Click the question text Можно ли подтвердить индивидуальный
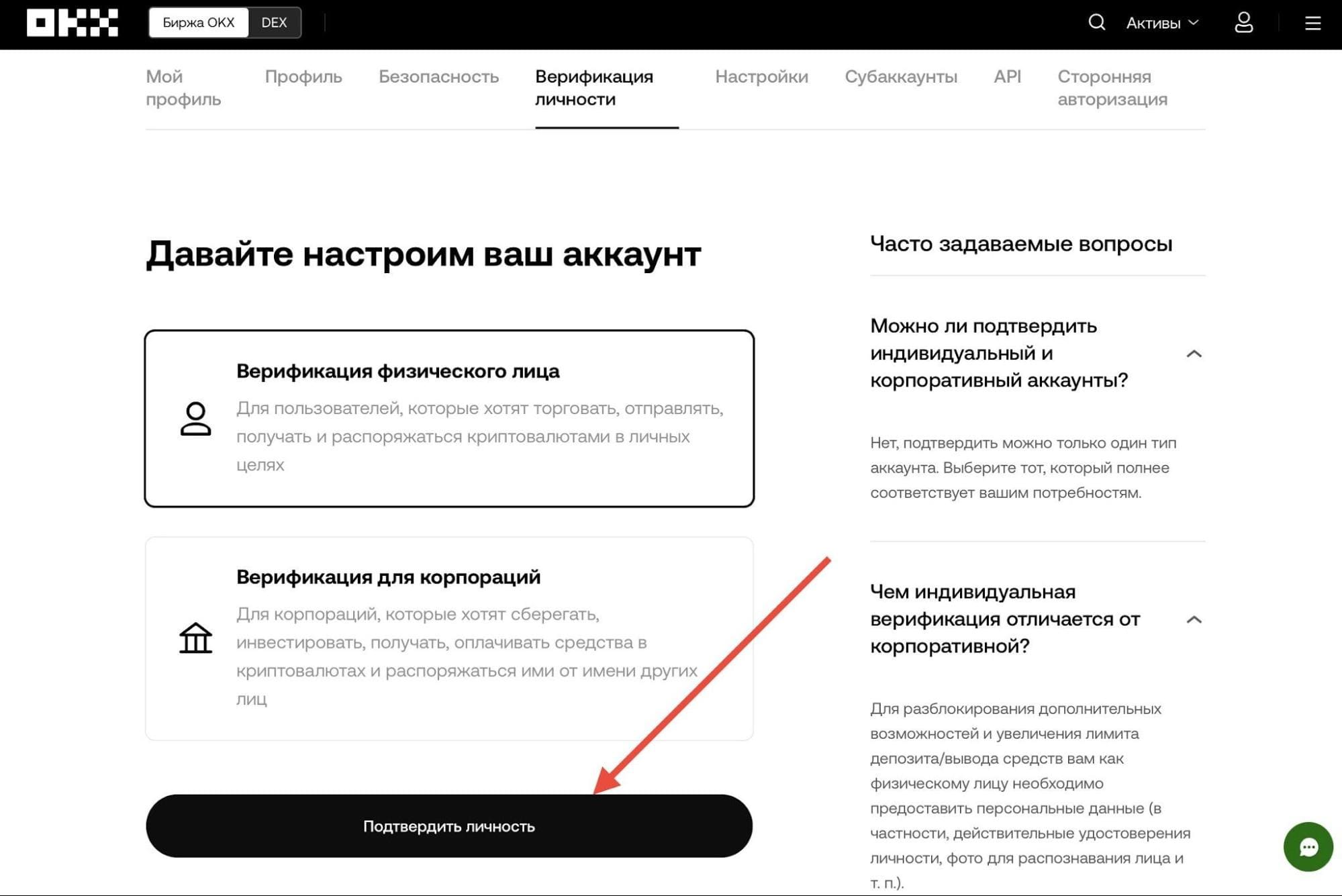This screenshot has width=1342, height=896. point(999,353)
